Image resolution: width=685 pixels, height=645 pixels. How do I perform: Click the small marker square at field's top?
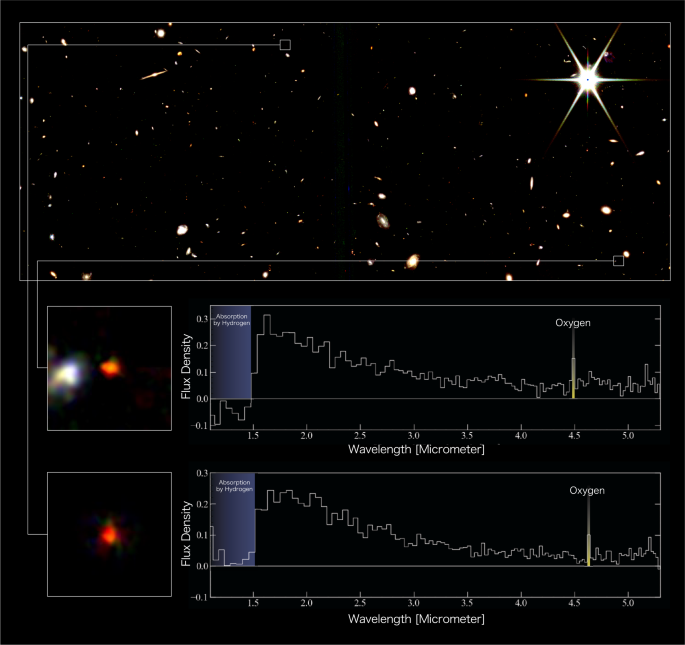coord(285,45)
